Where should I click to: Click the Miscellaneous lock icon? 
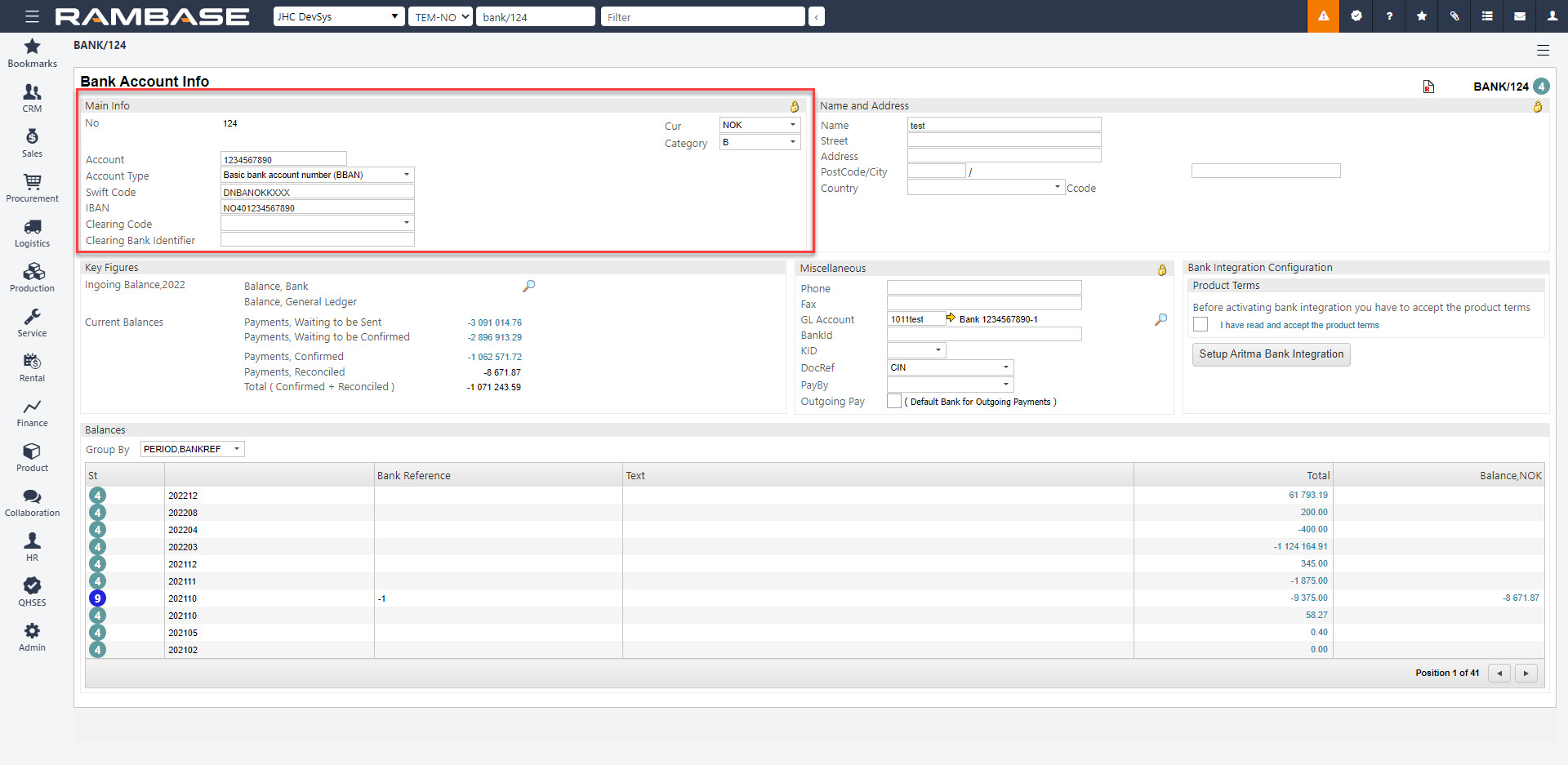tap(1162, 269)
